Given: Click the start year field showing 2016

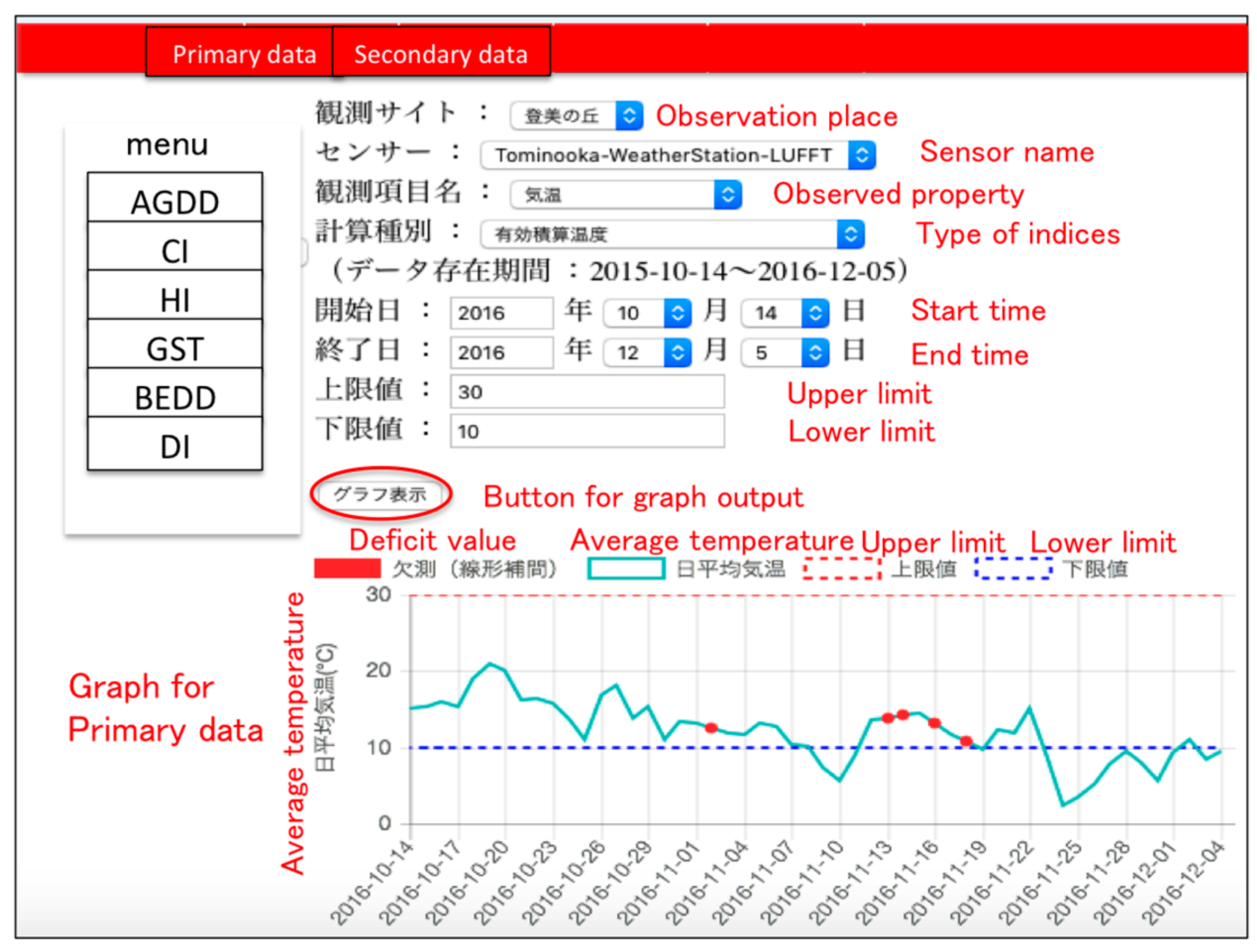Looking at the screenshot, I should 501,313.
